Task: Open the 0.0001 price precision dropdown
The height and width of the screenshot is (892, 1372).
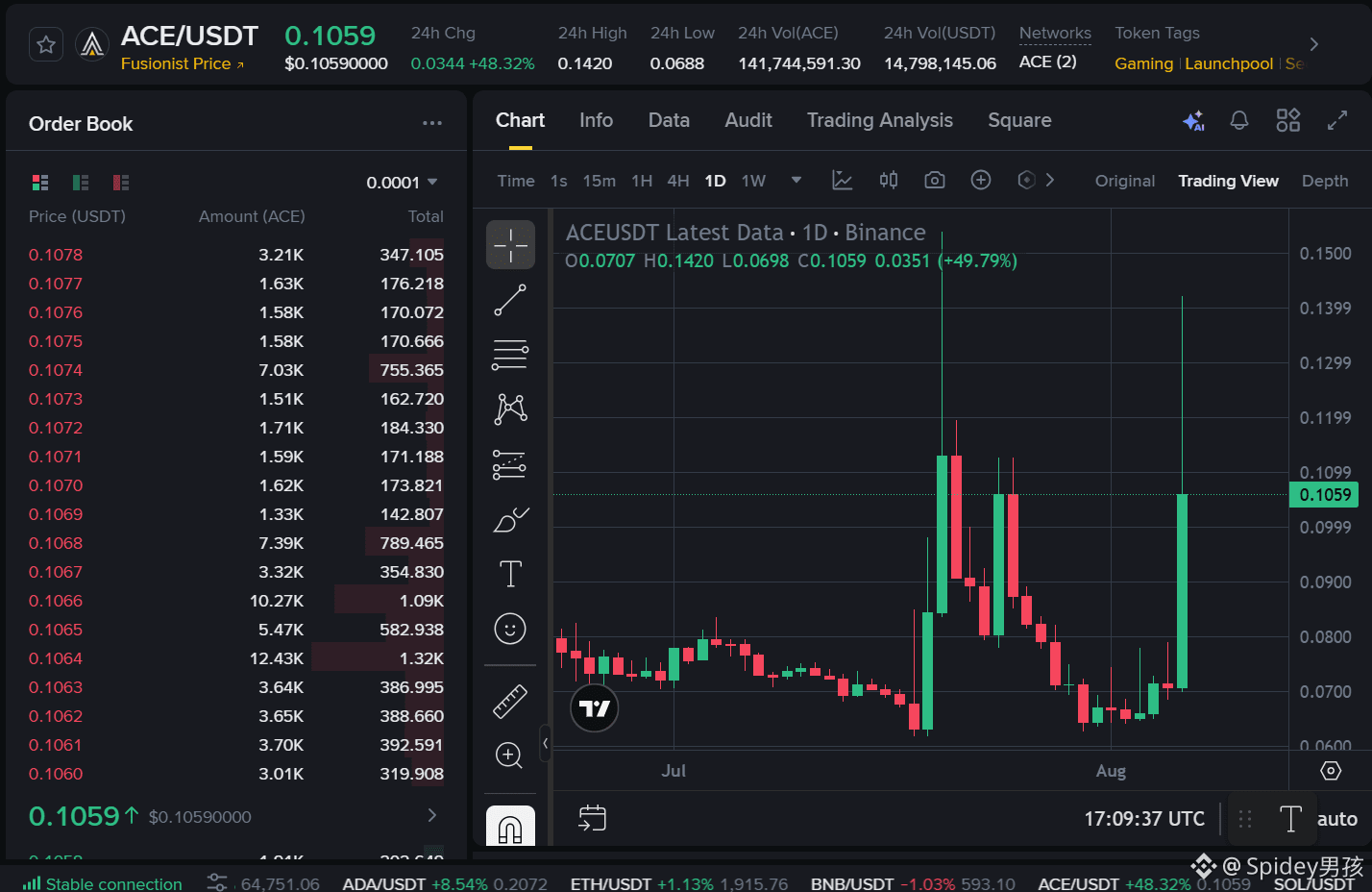Action: (402, 183)
